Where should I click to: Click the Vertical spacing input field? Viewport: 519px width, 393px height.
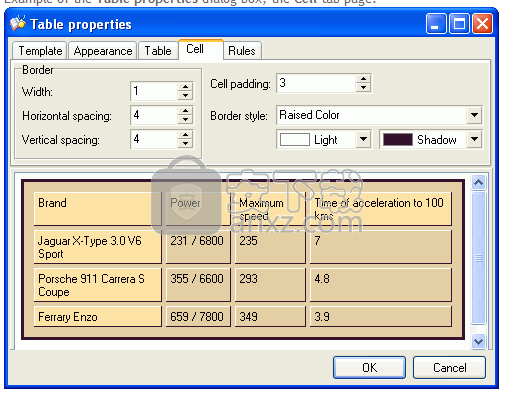coord(154,139)
